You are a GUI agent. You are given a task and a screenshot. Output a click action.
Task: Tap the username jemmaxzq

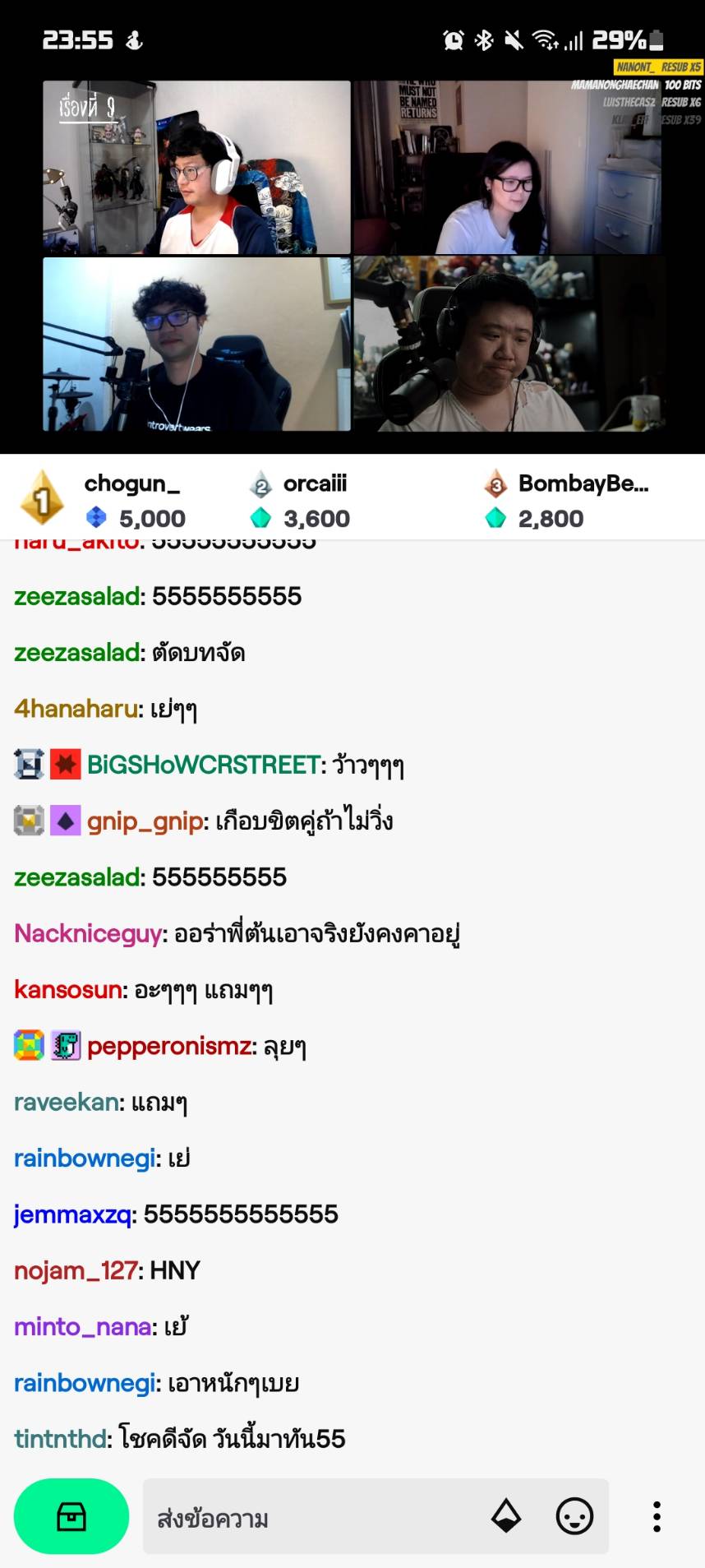[72, 1214]
